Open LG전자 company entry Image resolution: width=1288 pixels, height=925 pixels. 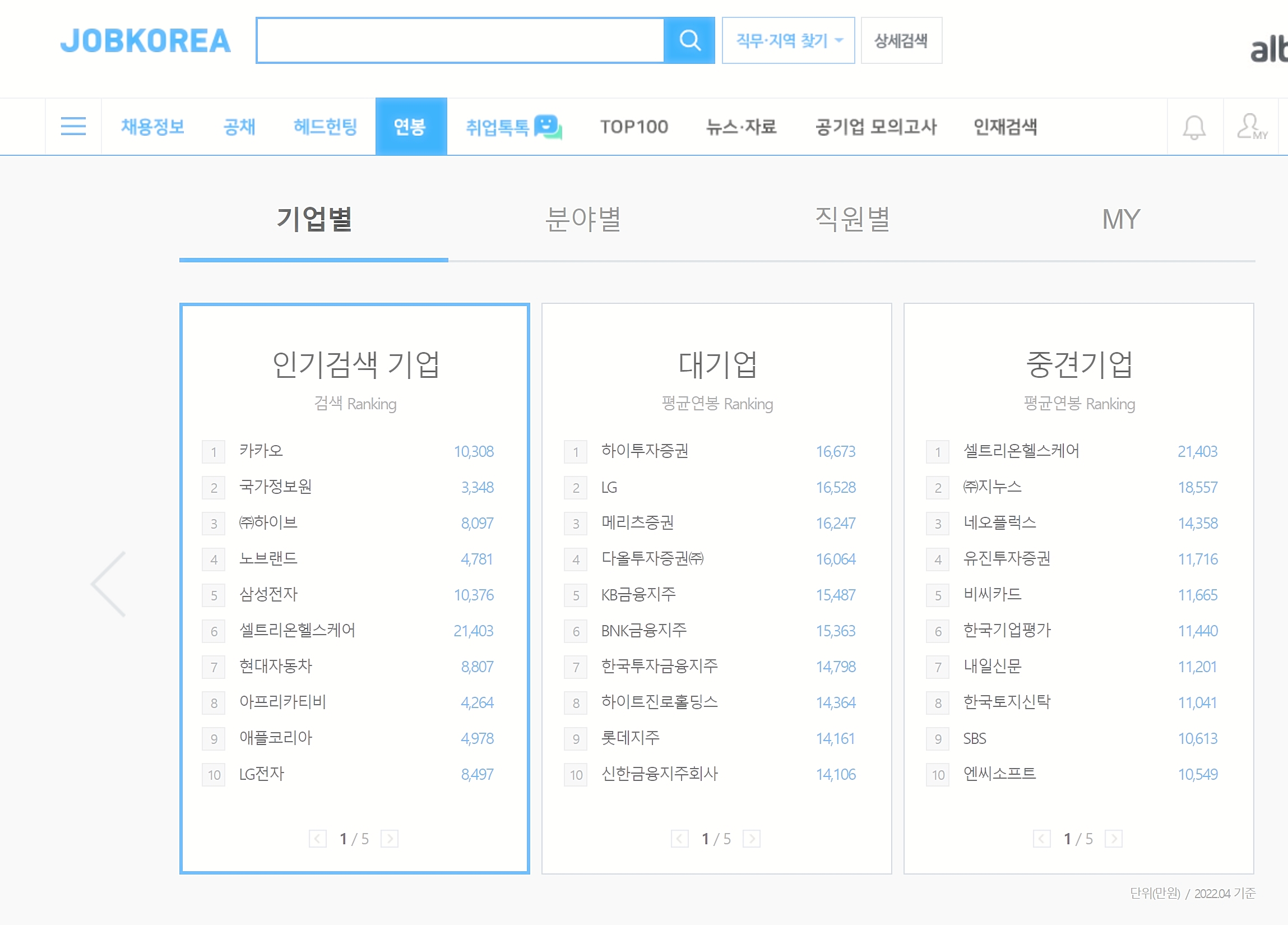[261, 774]
